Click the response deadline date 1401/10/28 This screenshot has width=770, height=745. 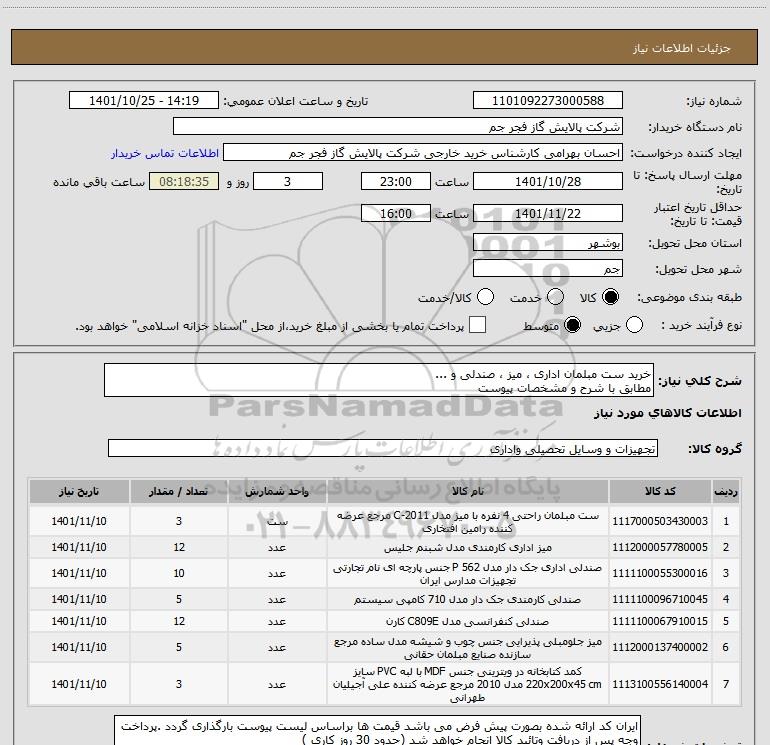pos(548,182)
